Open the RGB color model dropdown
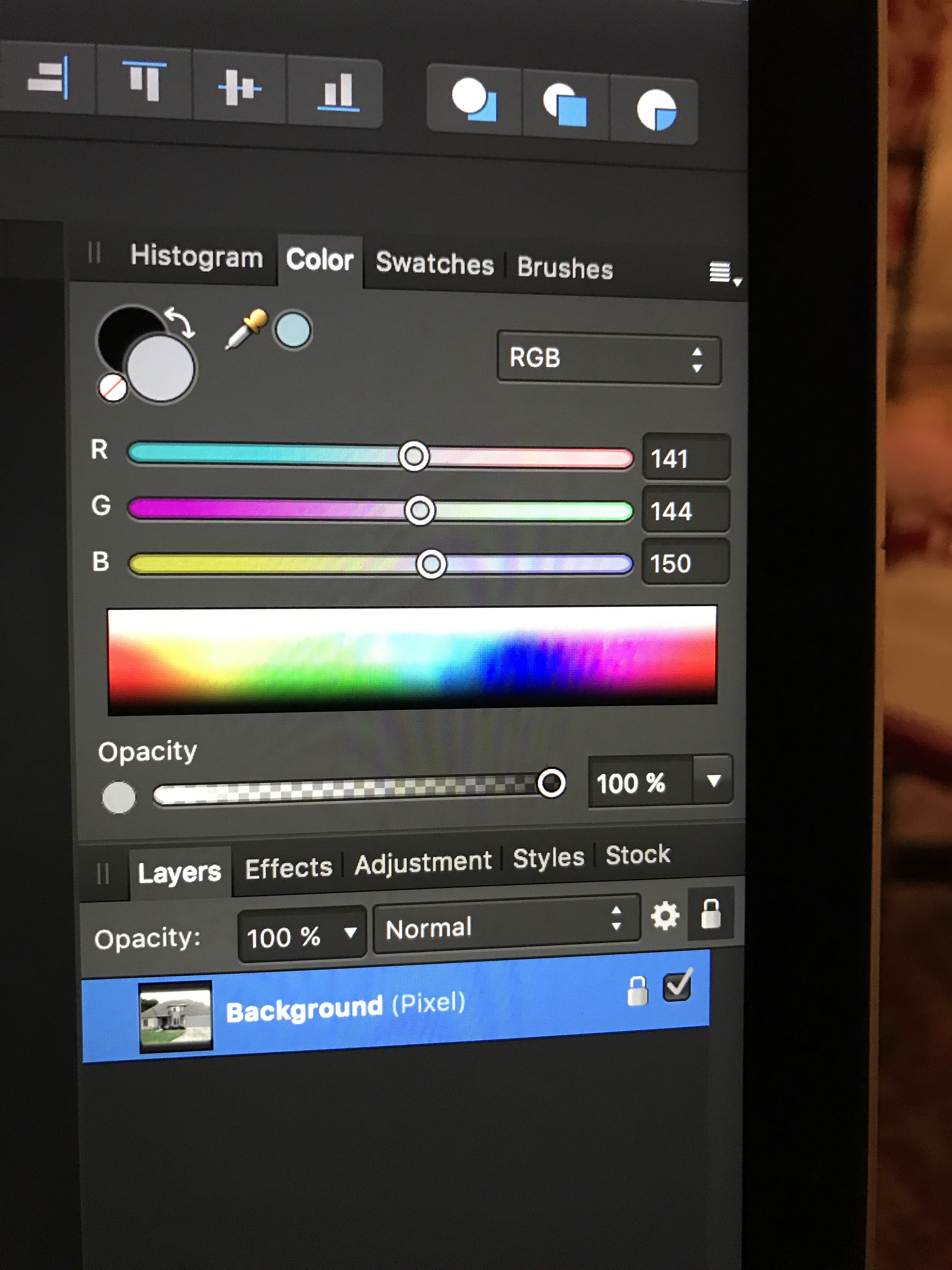 608,359
